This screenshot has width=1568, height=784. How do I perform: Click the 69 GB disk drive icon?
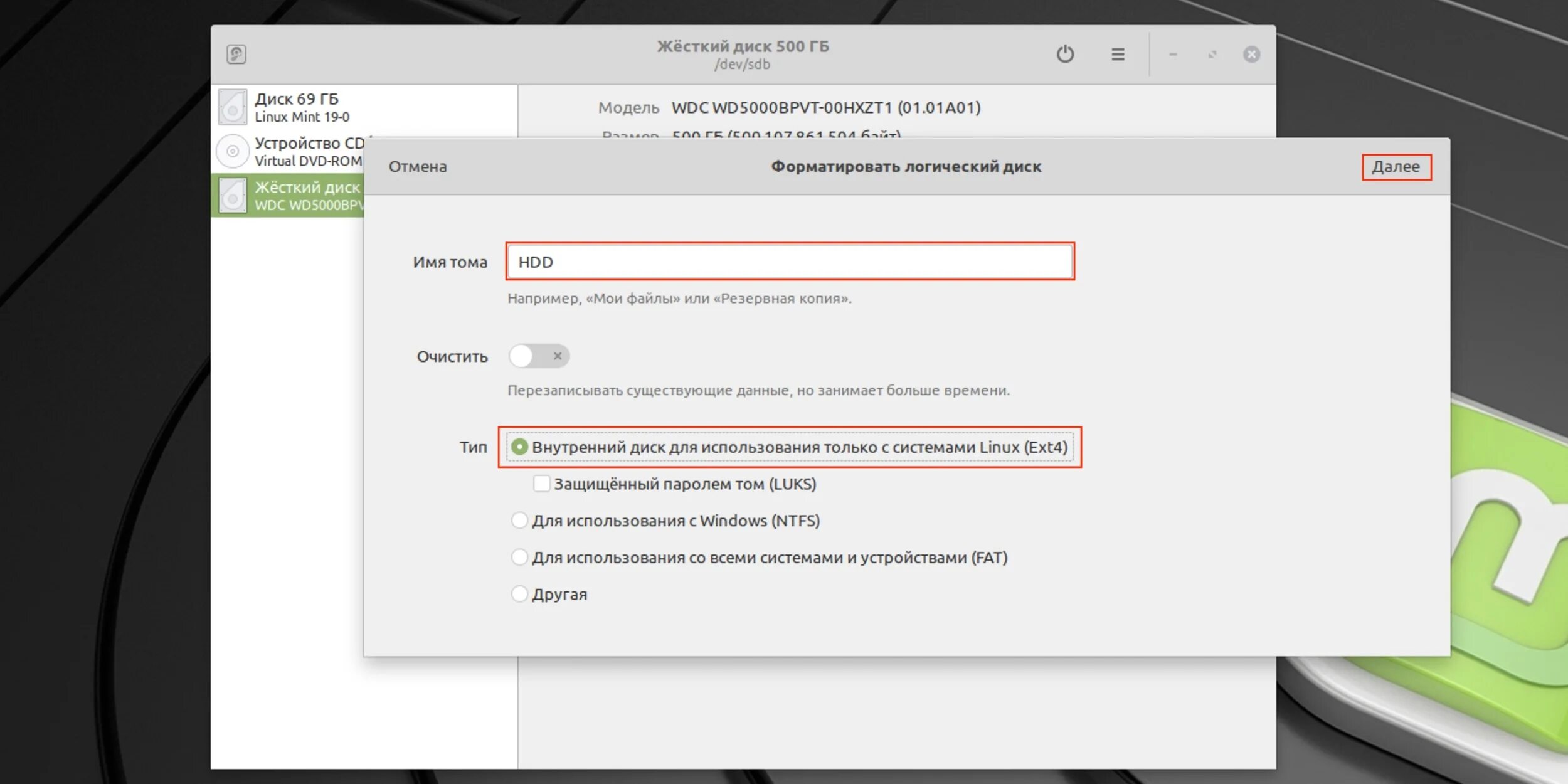tap(233, 108)
